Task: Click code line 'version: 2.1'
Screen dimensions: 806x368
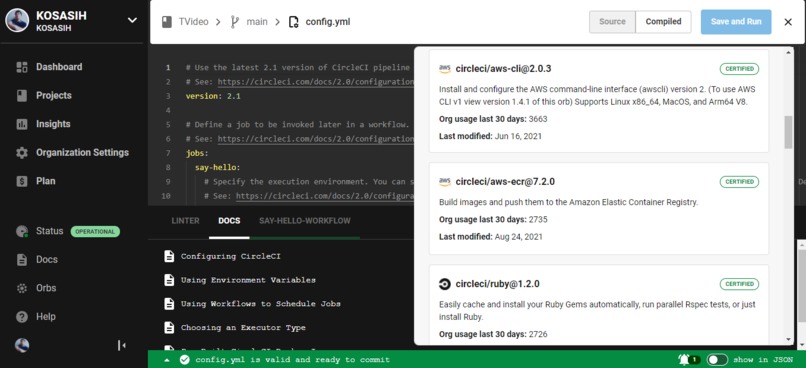Action: (213, 96)
